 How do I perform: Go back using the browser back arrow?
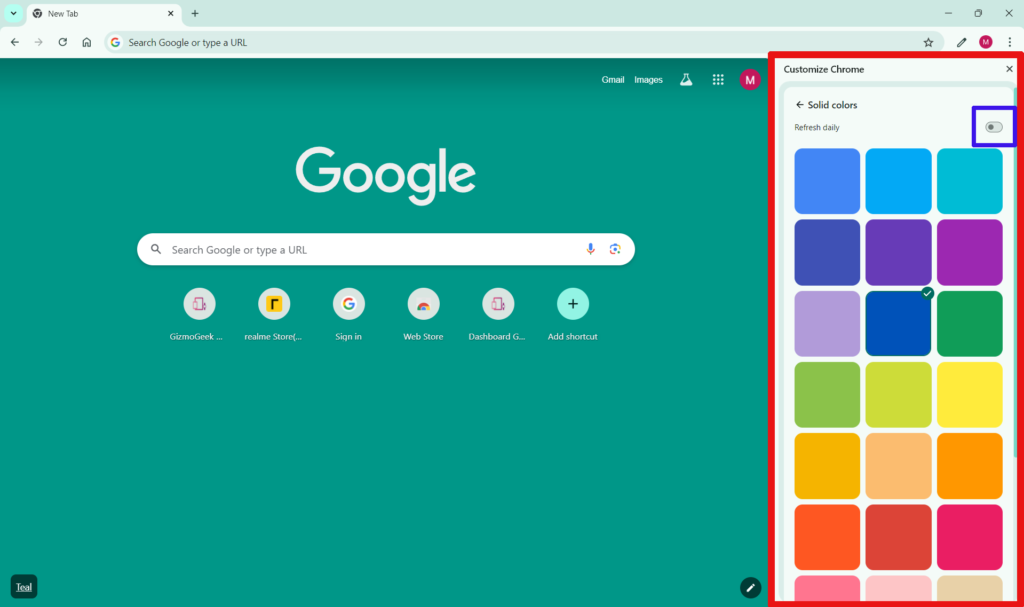coord(14,42)
